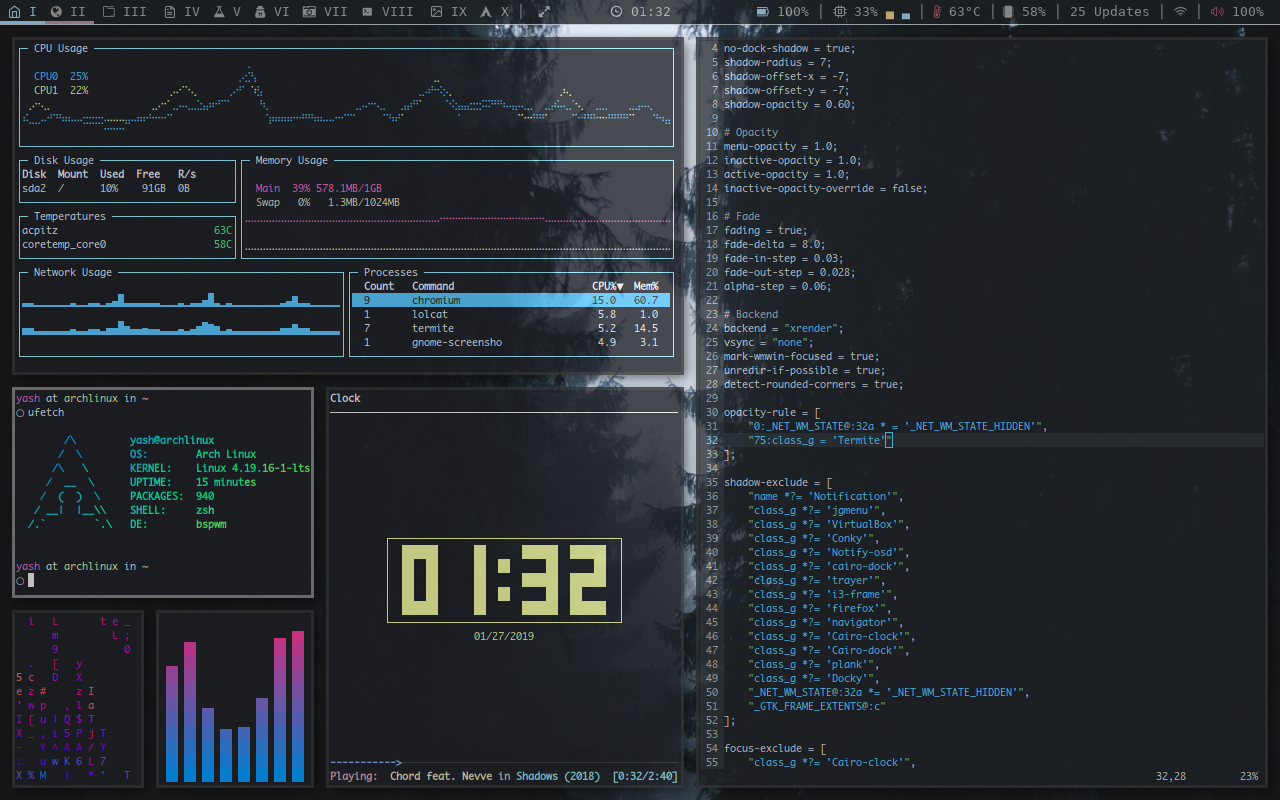Screen dimensions: 1280x800
Task: Click the image workspace IX icon
Action: pos(434,12)
